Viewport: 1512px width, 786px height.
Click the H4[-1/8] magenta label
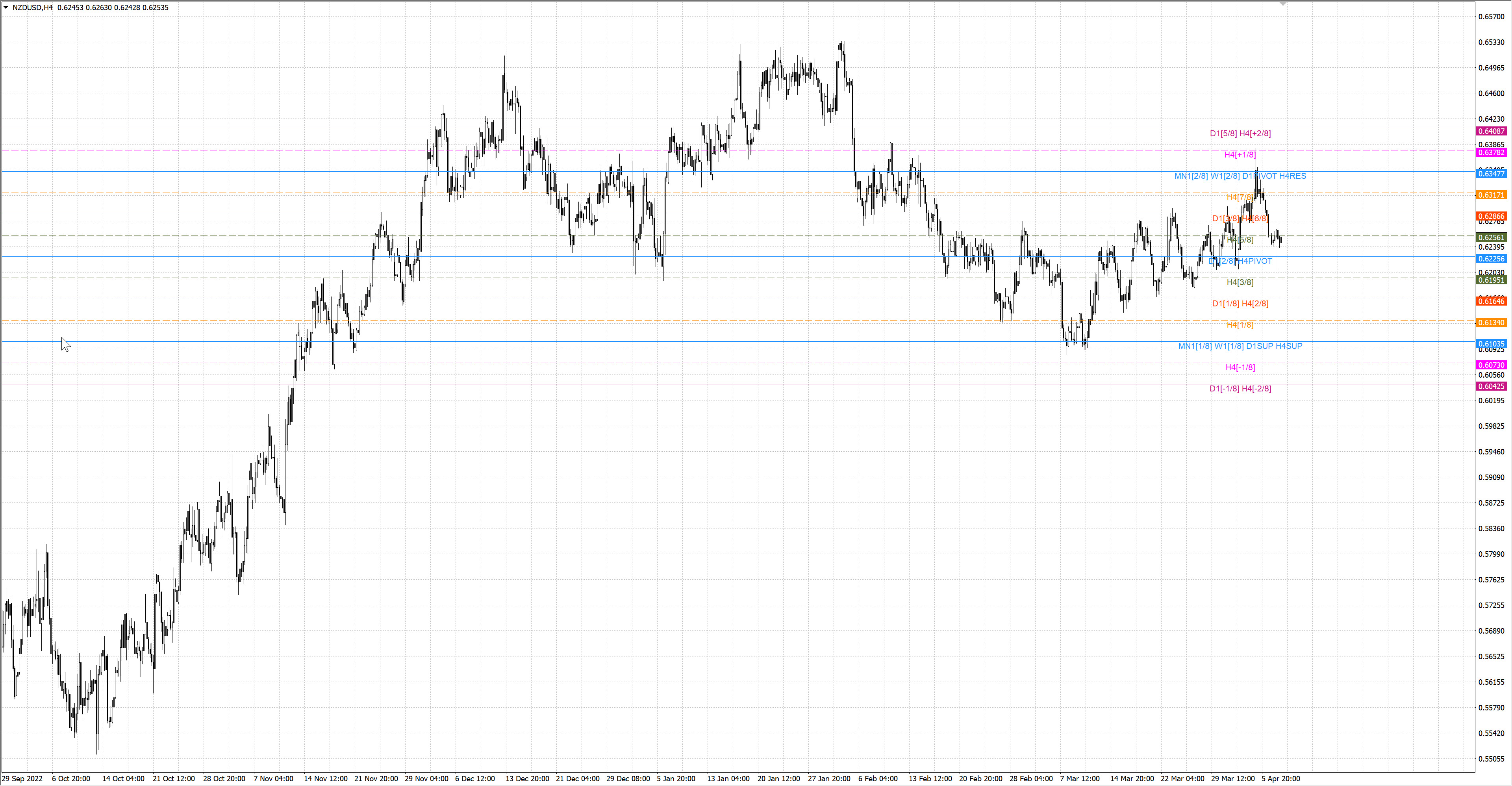click(1240, 367)
